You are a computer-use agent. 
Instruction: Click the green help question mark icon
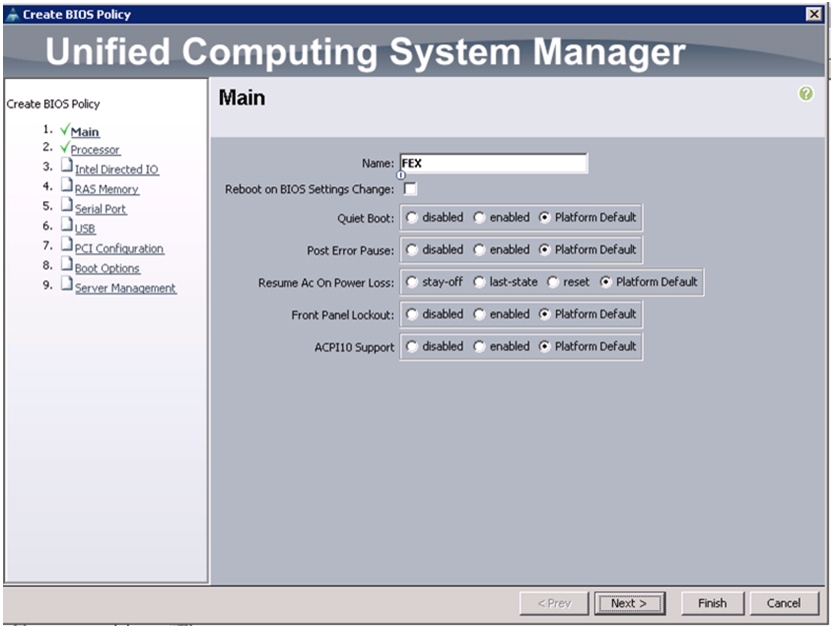(806, 94)
